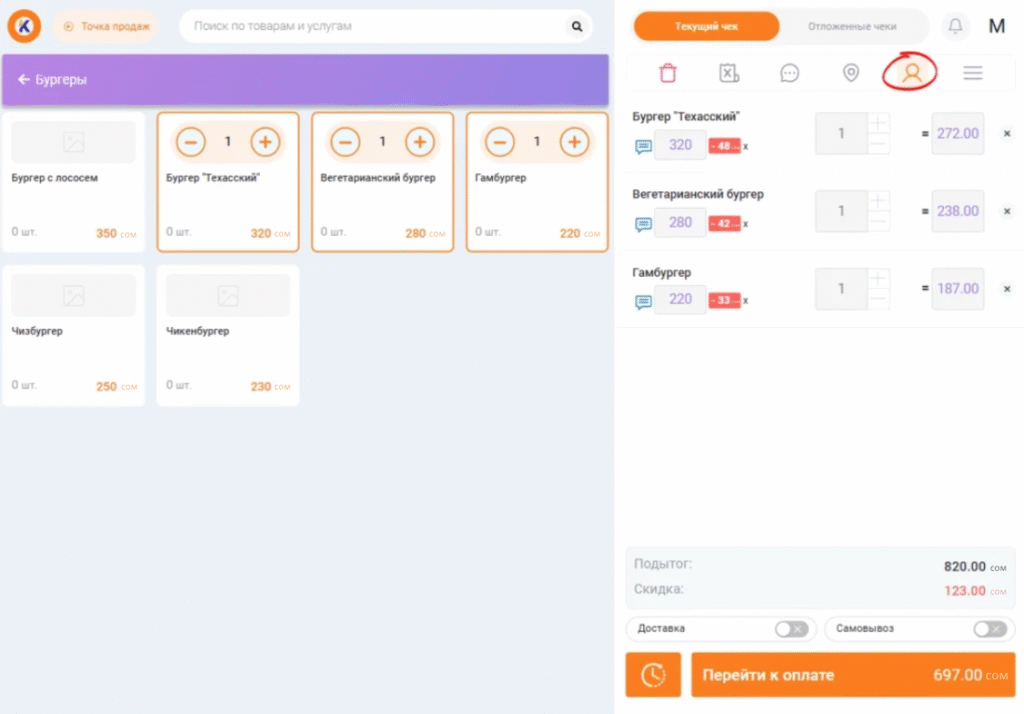Click the product search input field
1024x714 pixels.
pos(375,26)
